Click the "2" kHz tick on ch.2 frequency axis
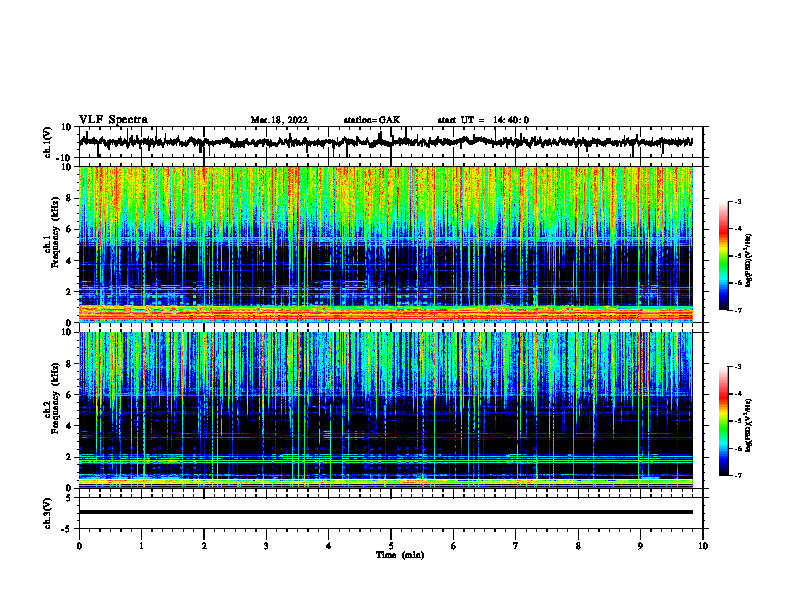The width and height of the screenshot is (792, 612). [x=69, y=457]
